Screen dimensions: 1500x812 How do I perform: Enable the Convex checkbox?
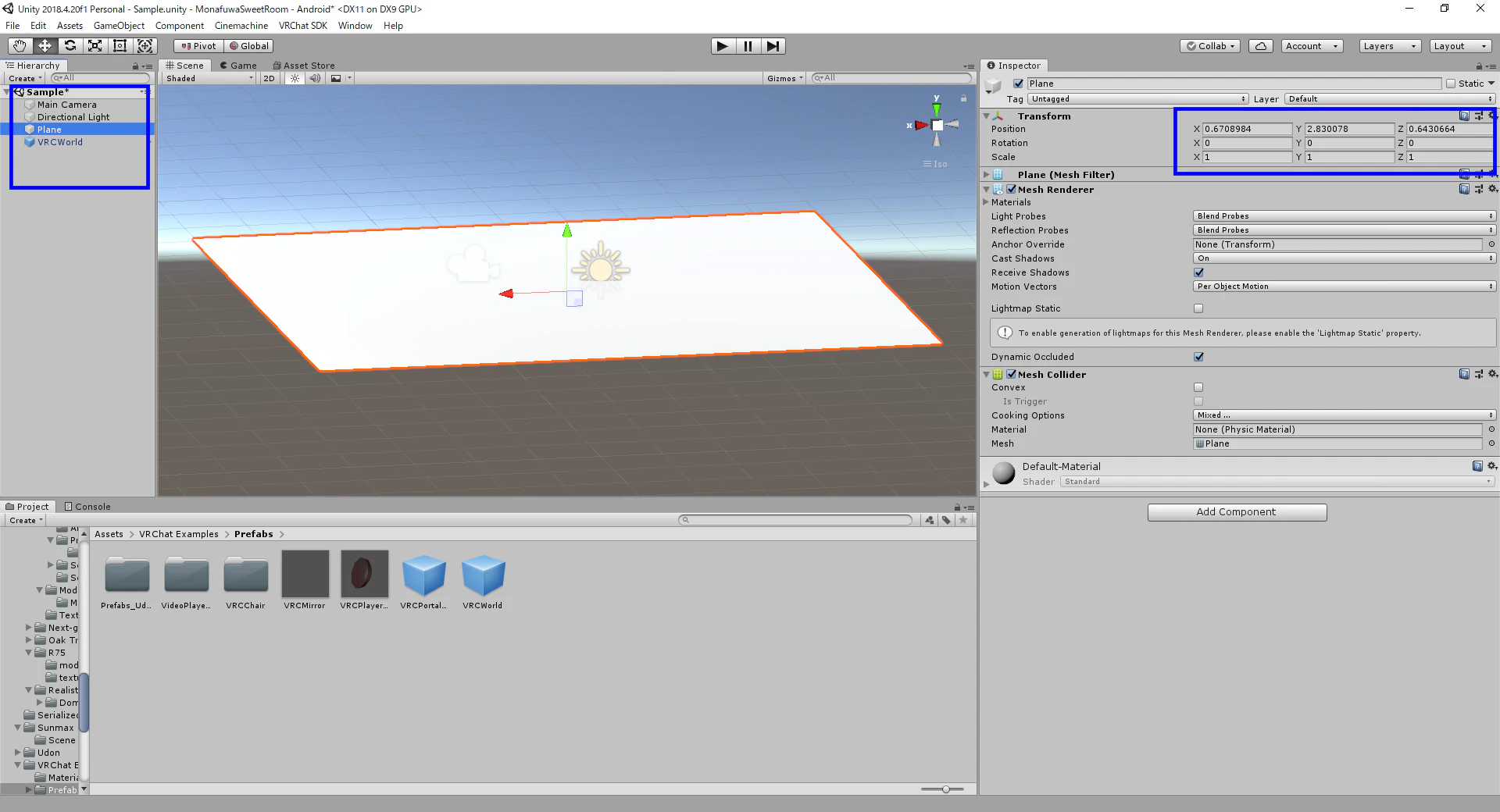pyautogui.click(x=1198, y=387)
